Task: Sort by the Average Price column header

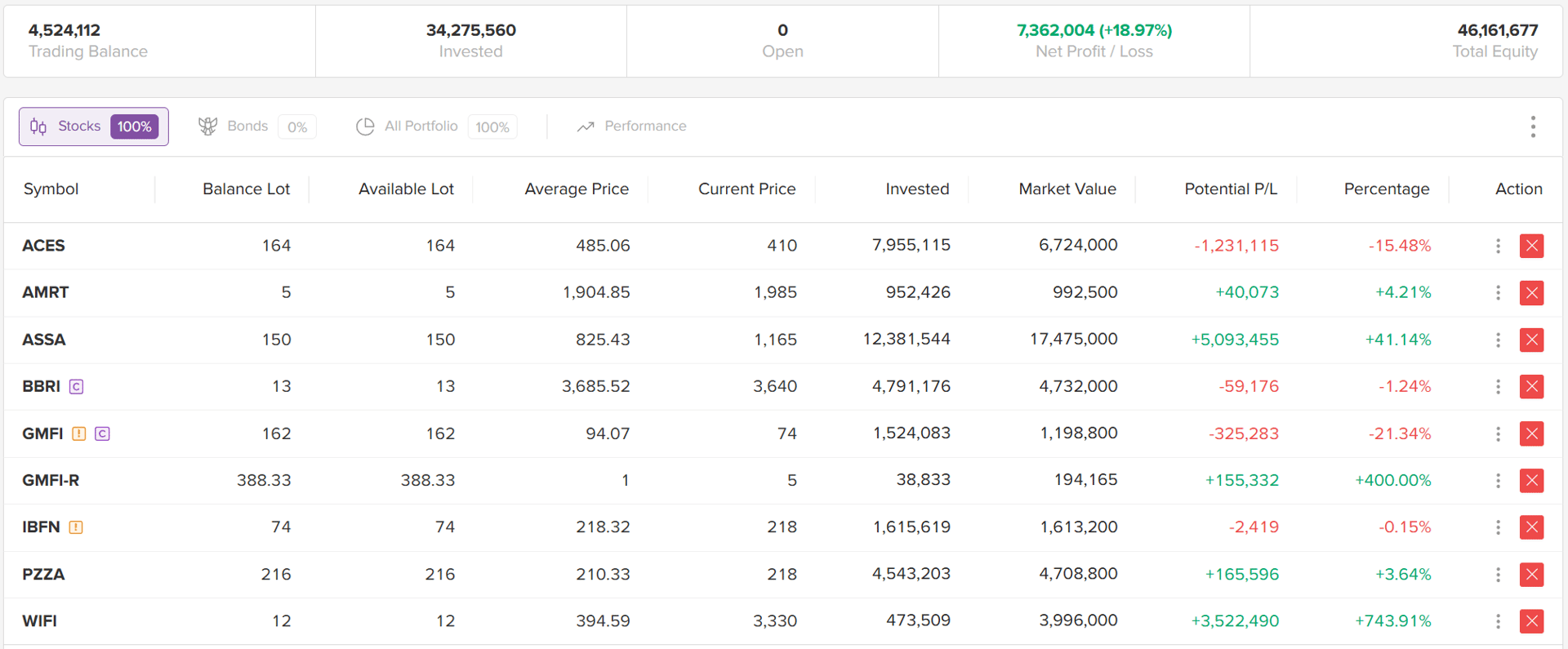Action: pos(577,189)
